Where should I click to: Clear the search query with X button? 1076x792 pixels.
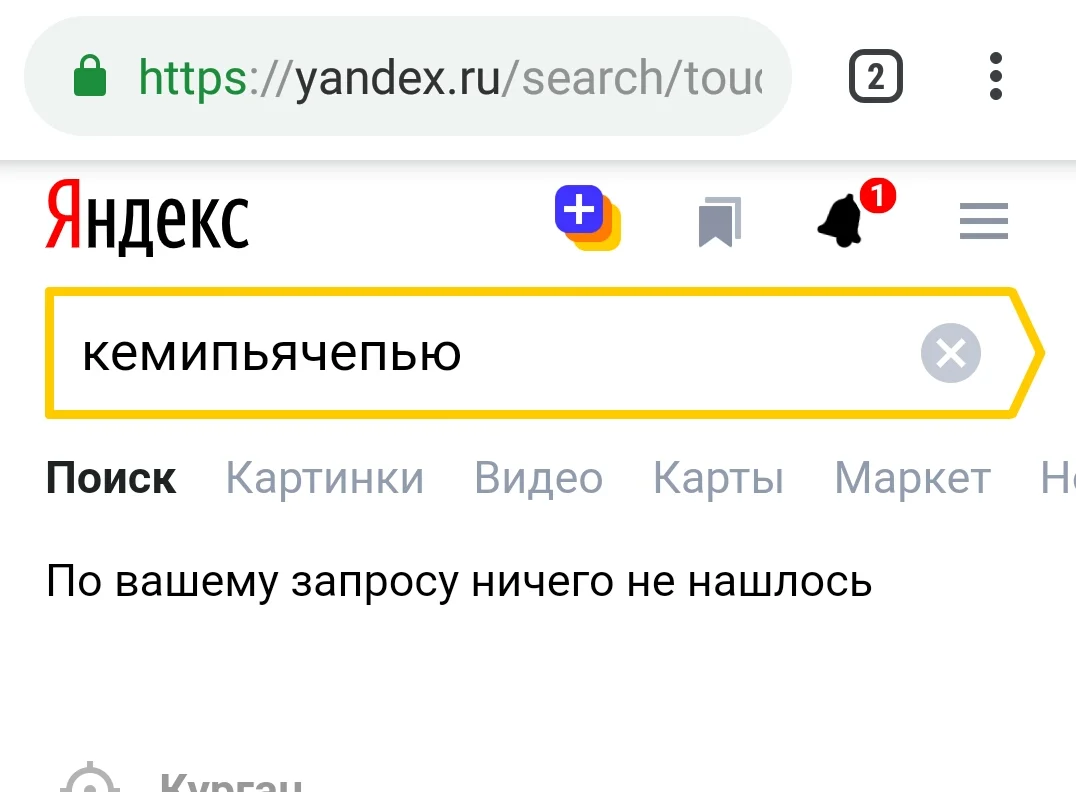coord(950,353)
